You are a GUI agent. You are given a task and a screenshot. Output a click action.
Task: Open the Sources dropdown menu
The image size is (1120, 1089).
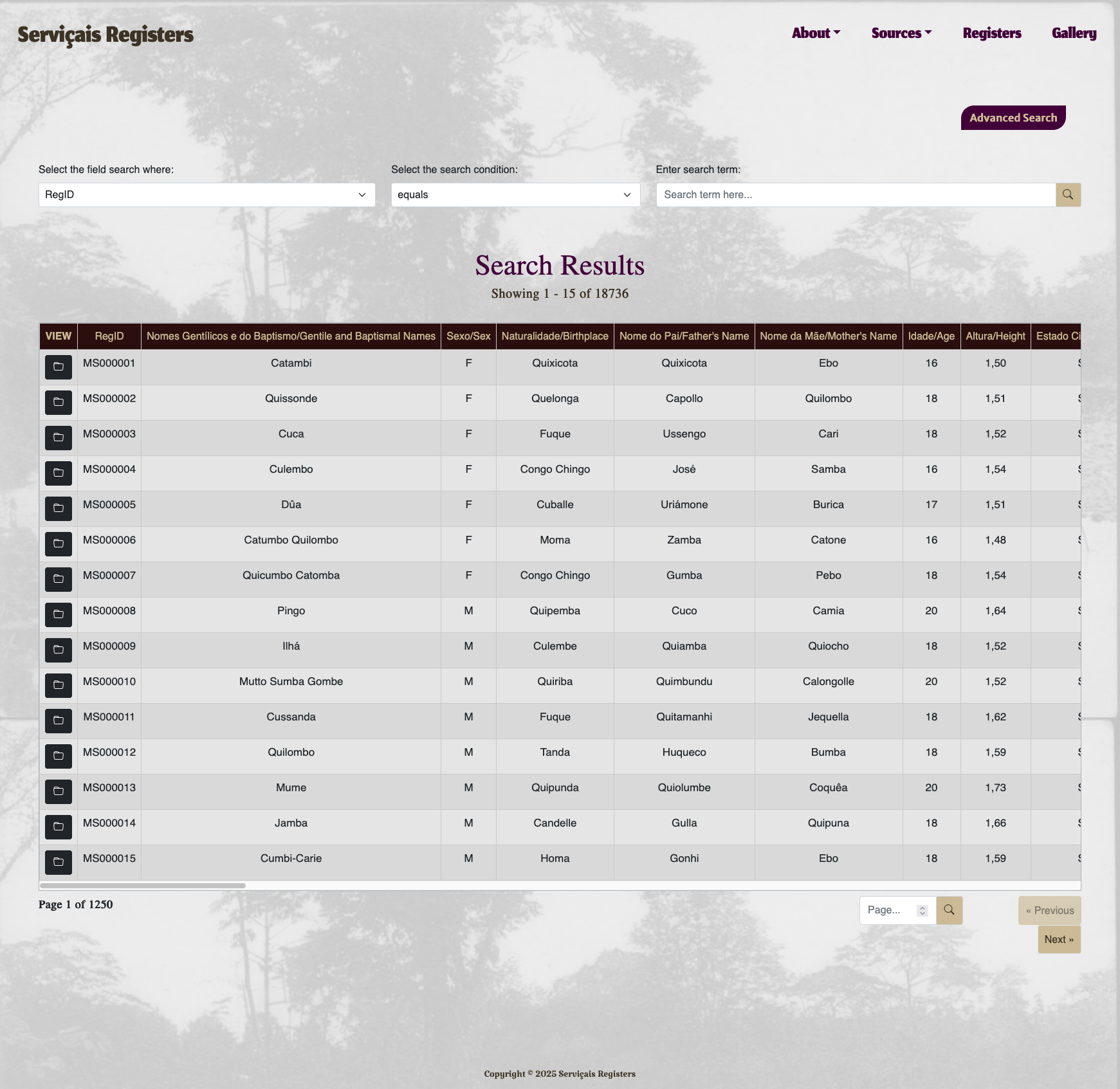(901, 33)
